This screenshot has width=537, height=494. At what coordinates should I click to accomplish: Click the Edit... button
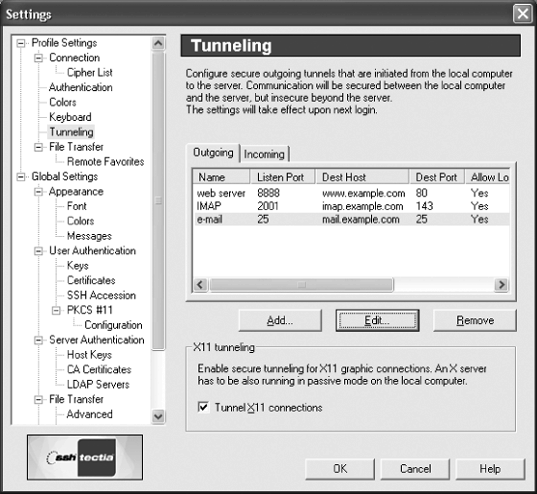click(x=377, y=321)
